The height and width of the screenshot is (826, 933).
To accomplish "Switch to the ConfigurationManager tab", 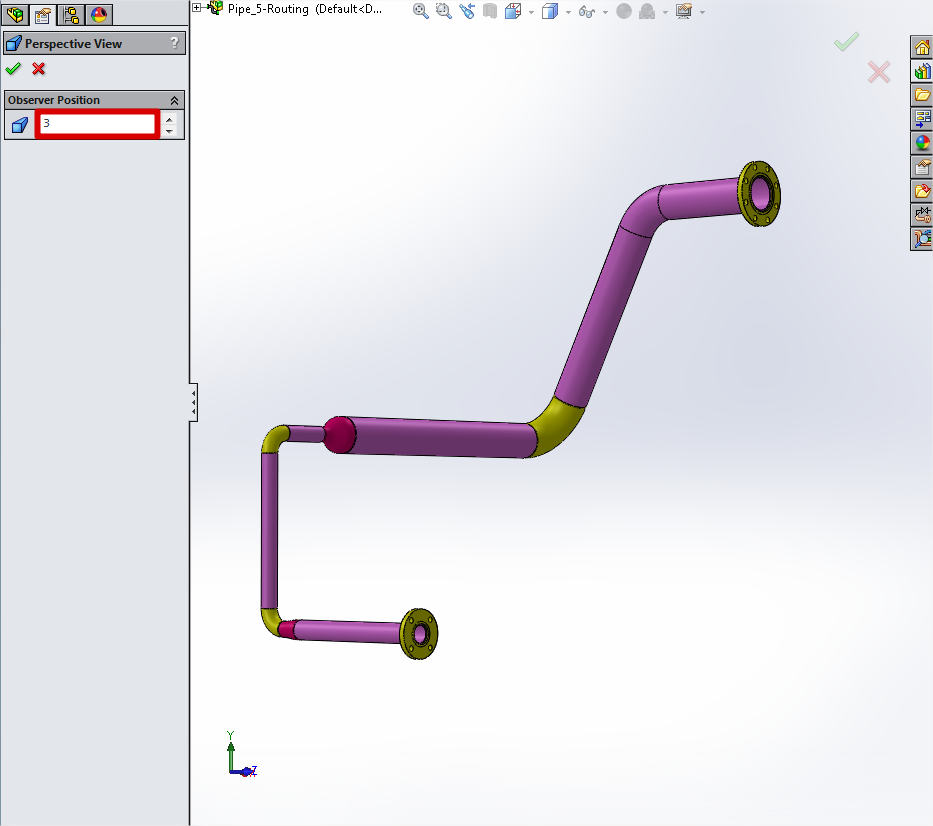I will click(71, 14).
